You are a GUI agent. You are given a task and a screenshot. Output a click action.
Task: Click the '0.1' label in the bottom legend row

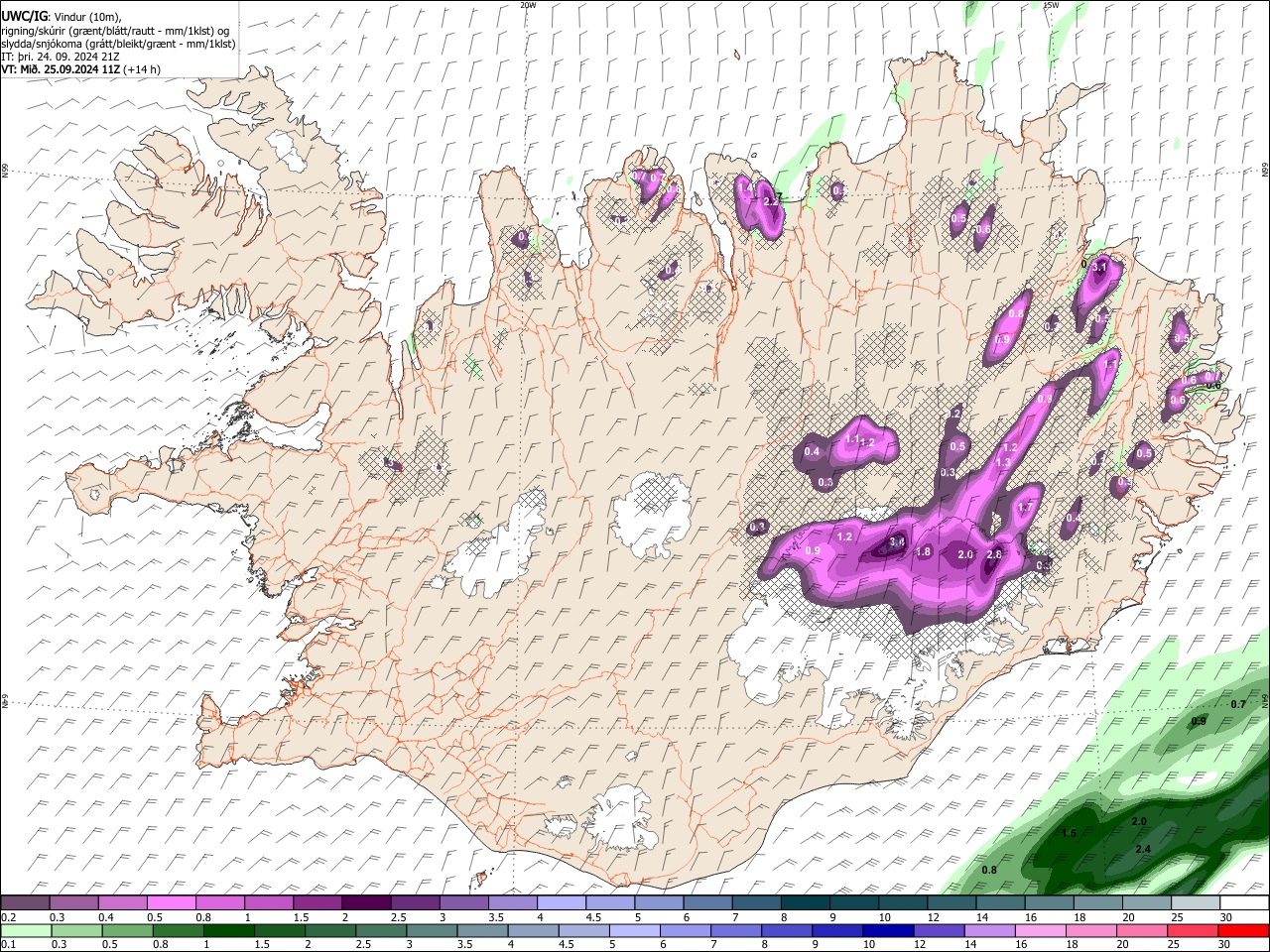(x=8, y=945)
